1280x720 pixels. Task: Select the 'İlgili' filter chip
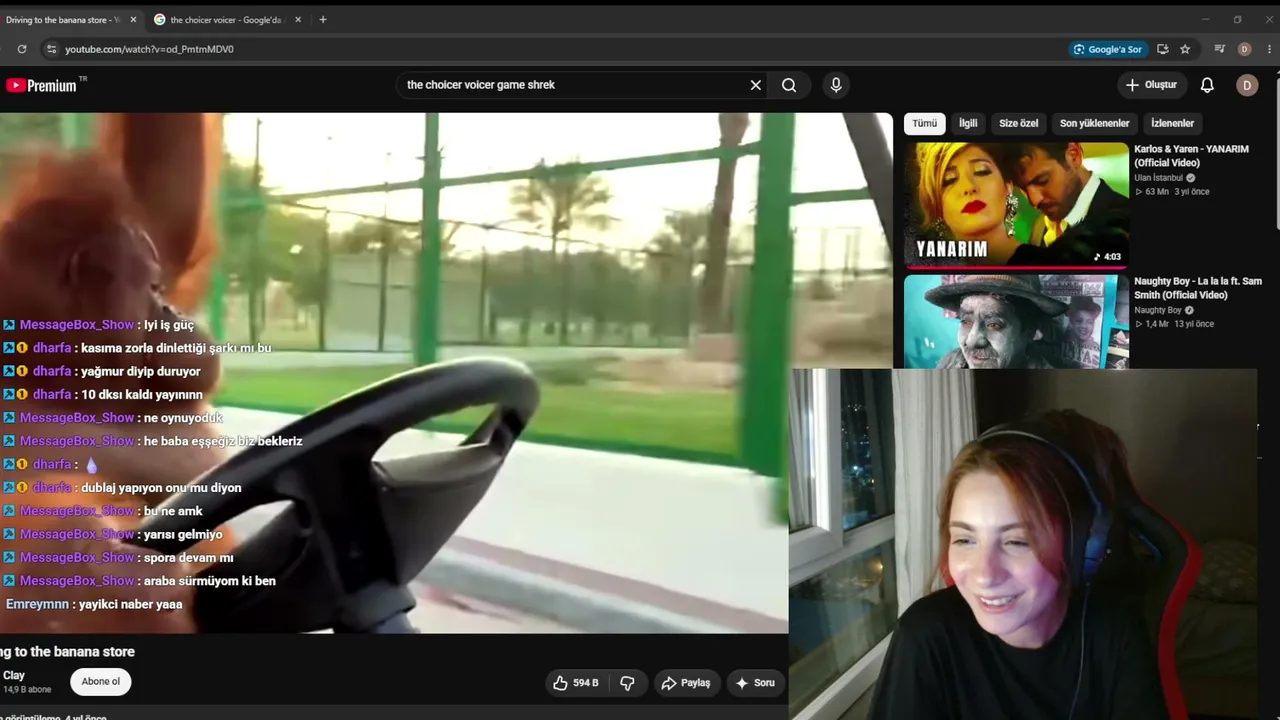[968, 123]
